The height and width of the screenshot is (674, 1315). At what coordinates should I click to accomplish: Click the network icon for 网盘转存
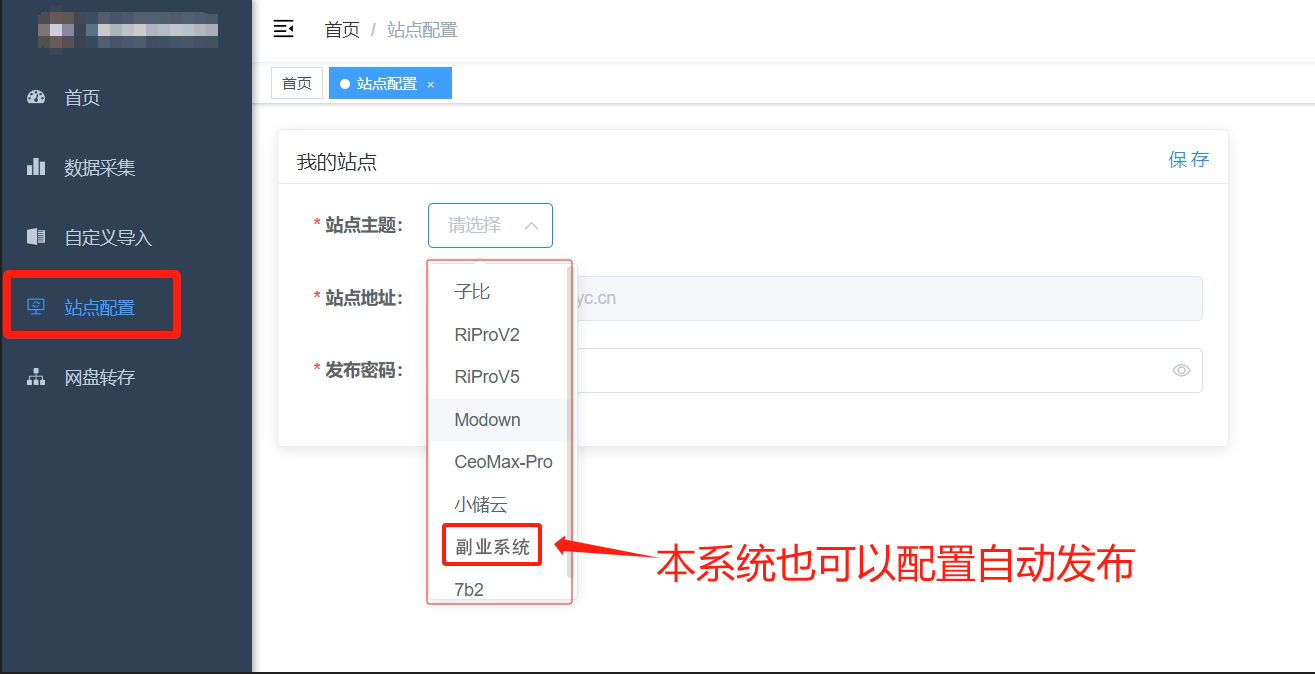[36, 377]
